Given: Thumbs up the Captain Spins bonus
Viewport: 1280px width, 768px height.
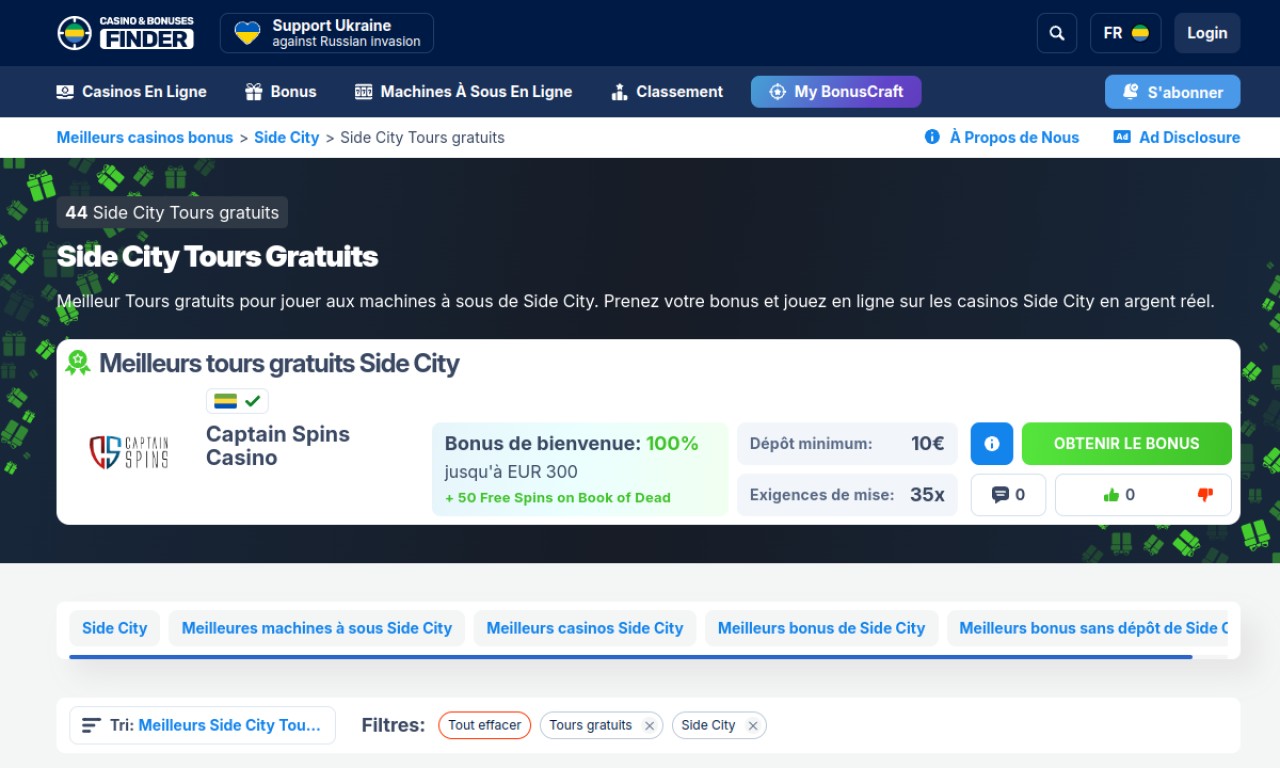Looking at the screenshot, I should pyautogui.click(x=1119, y=495).
